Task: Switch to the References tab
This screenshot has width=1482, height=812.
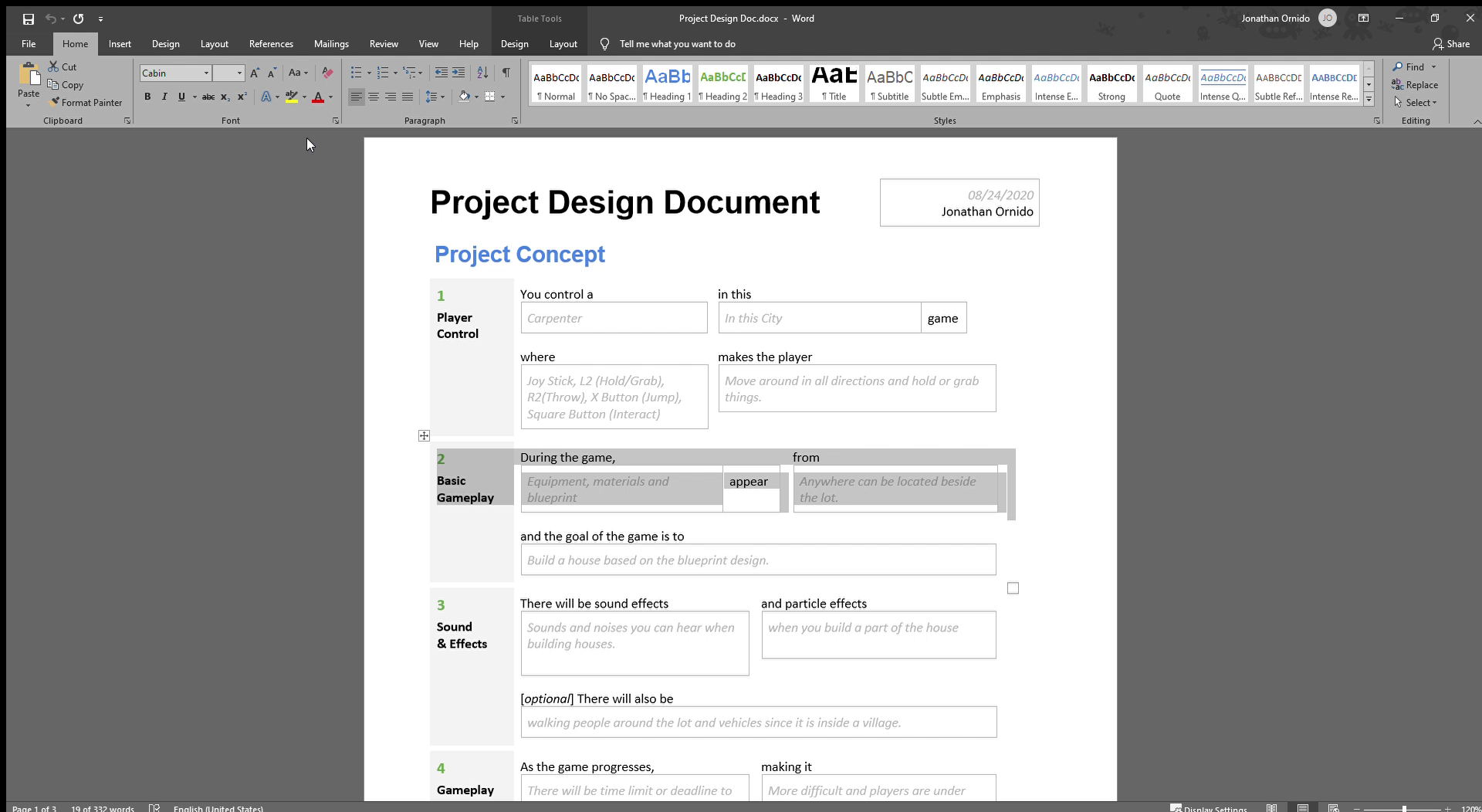Action: pos(271,44)
